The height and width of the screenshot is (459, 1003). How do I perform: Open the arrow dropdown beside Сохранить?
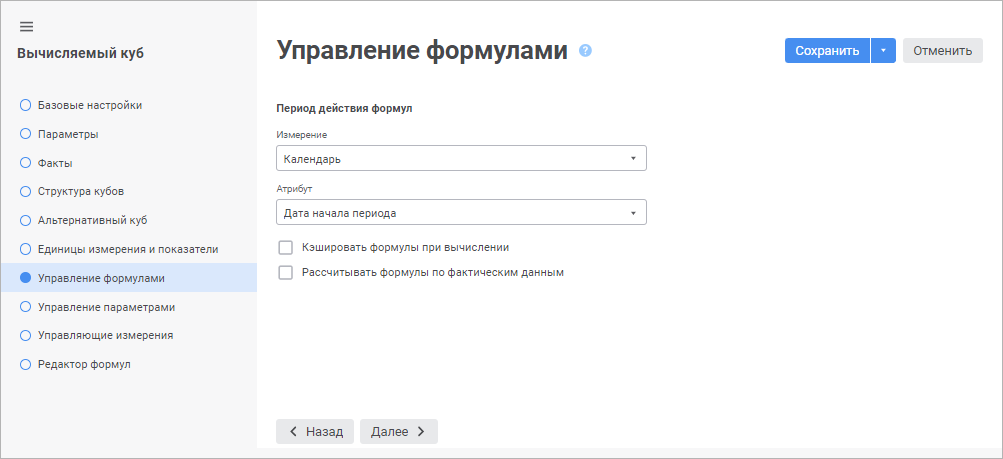click(x=883, y=51)
